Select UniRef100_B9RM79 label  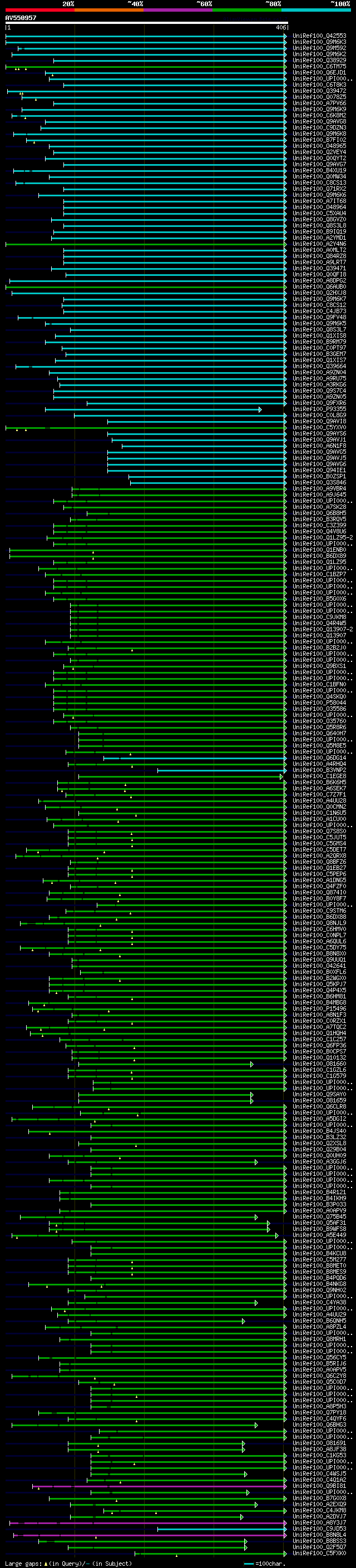tap(319, 342)
